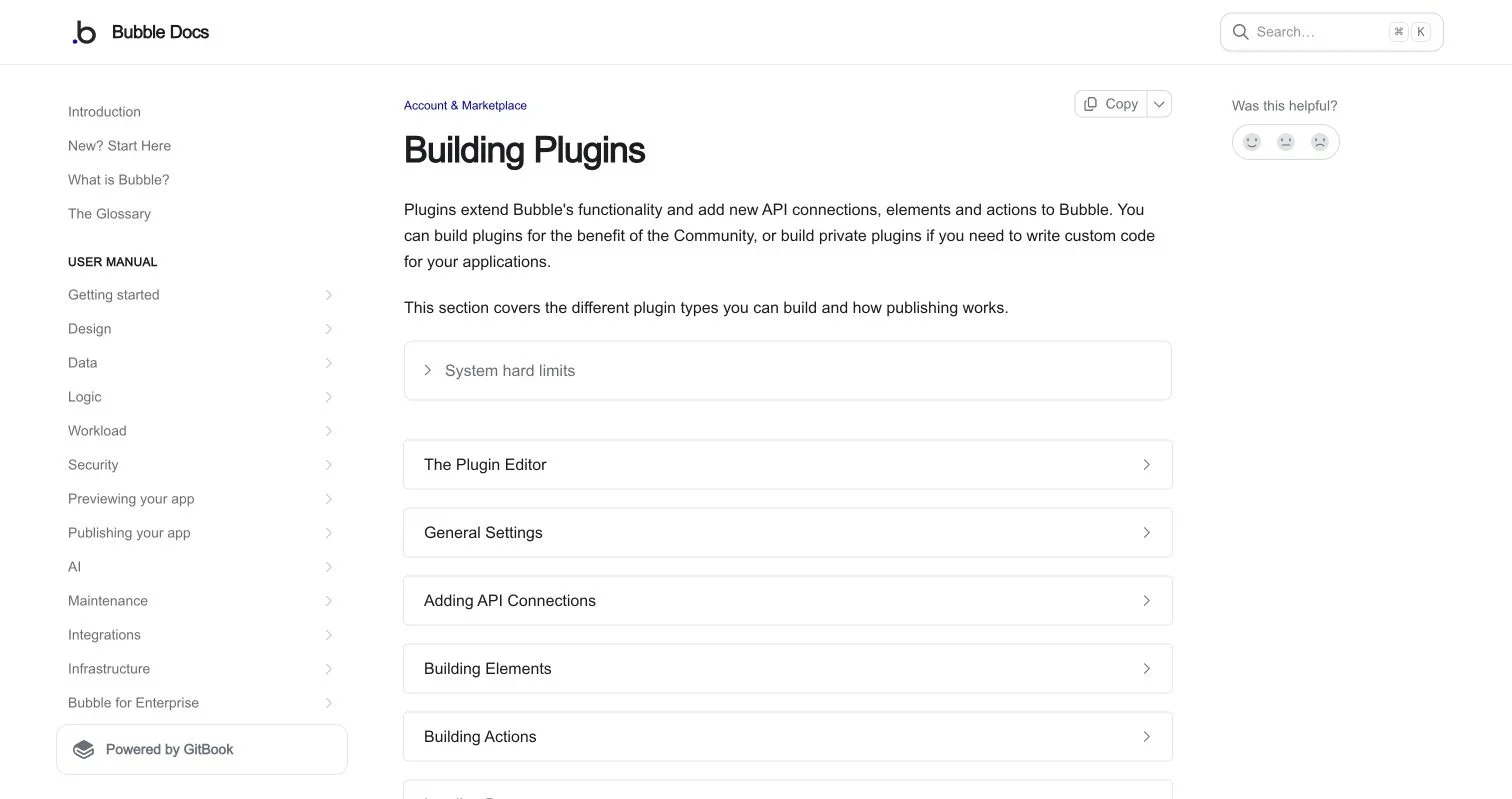This screenshot has height=799, width=1512.
Task: Open The Plugin Editor card
Action: [x=787, y=465]
